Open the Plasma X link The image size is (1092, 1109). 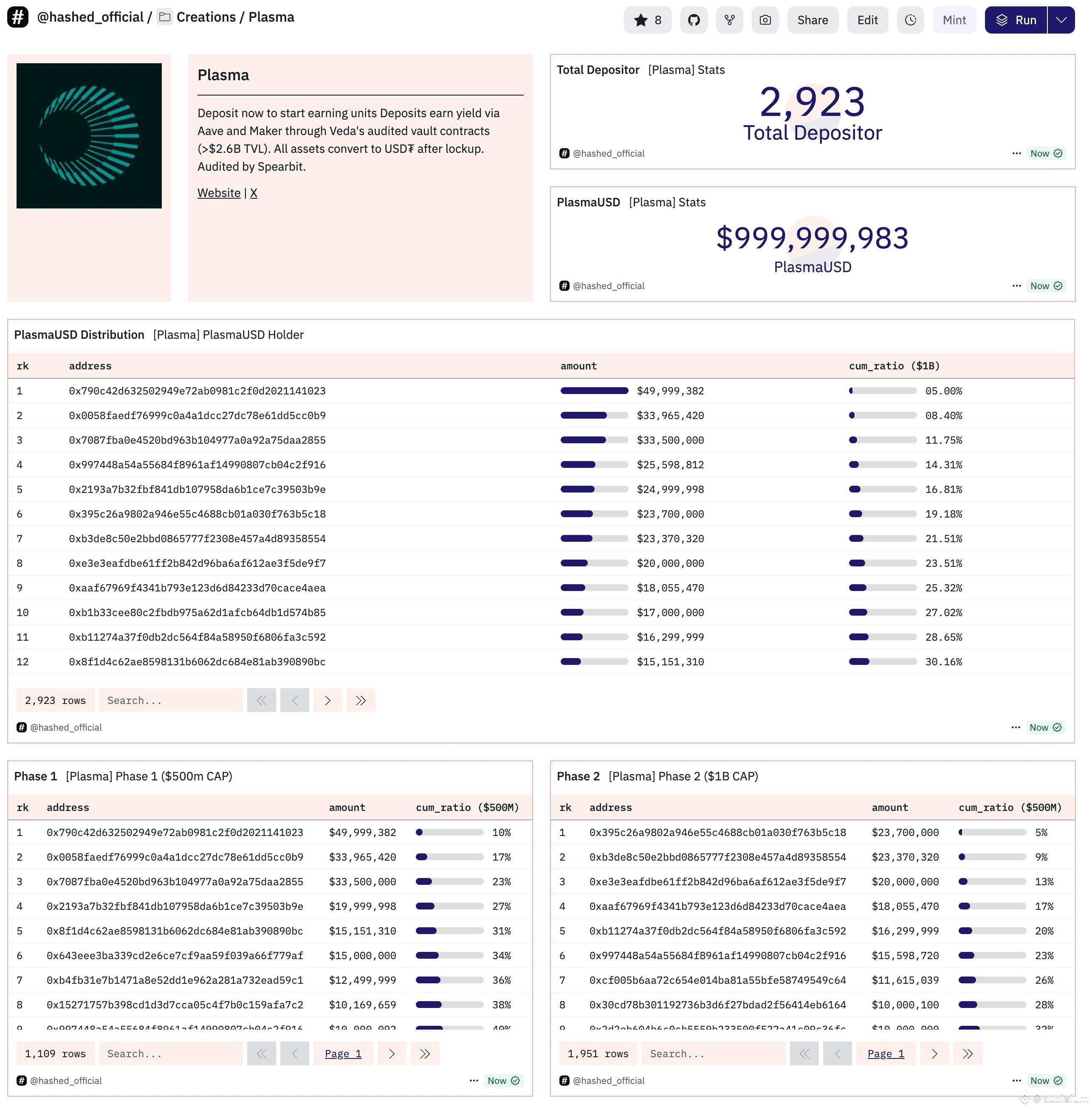tap(254, 193)
